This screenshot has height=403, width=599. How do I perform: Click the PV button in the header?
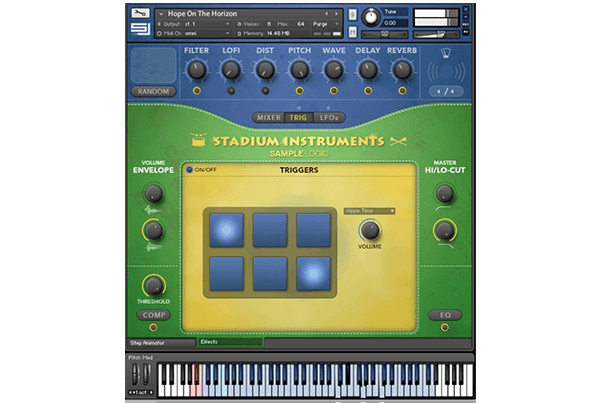(x=466, y=32)
